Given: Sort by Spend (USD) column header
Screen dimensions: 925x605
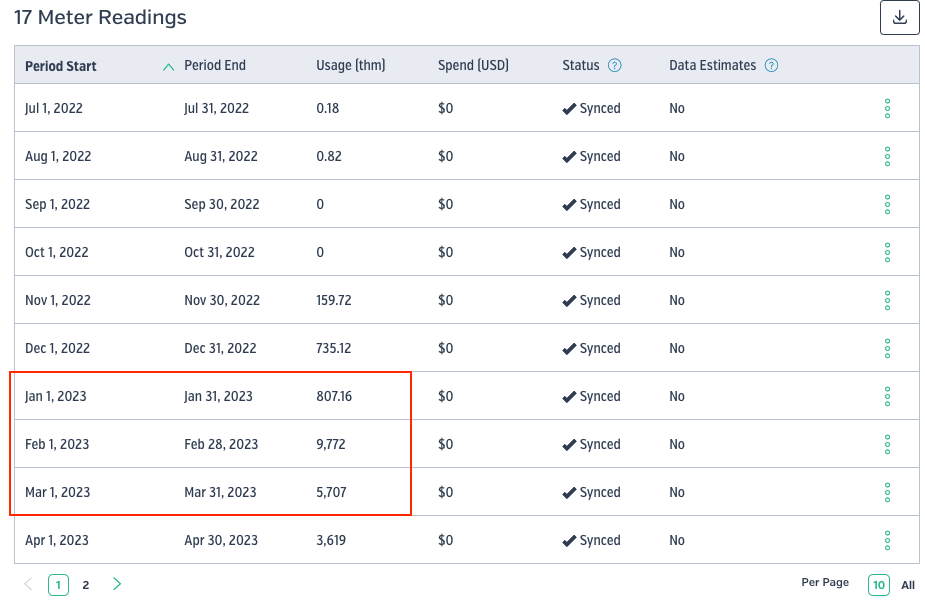Looking at the screenshot, I should (x=473, y=65).
